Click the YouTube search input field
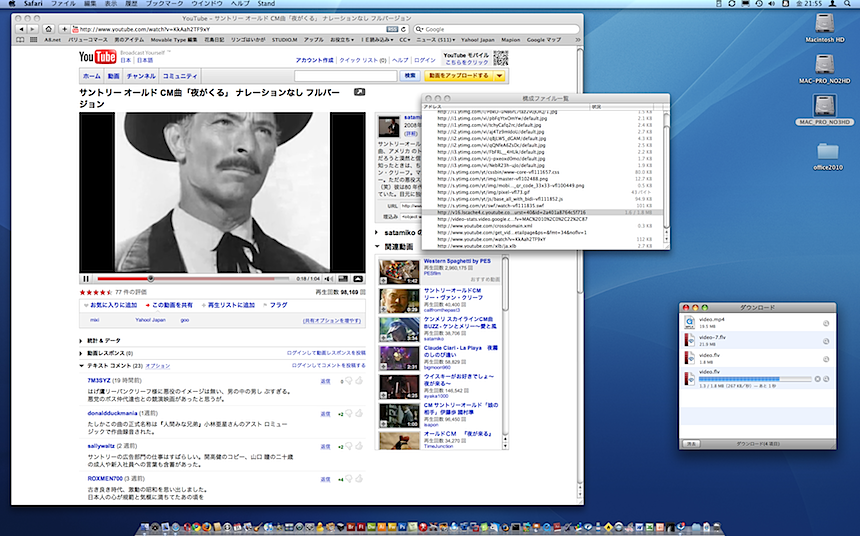 [346, 76]
